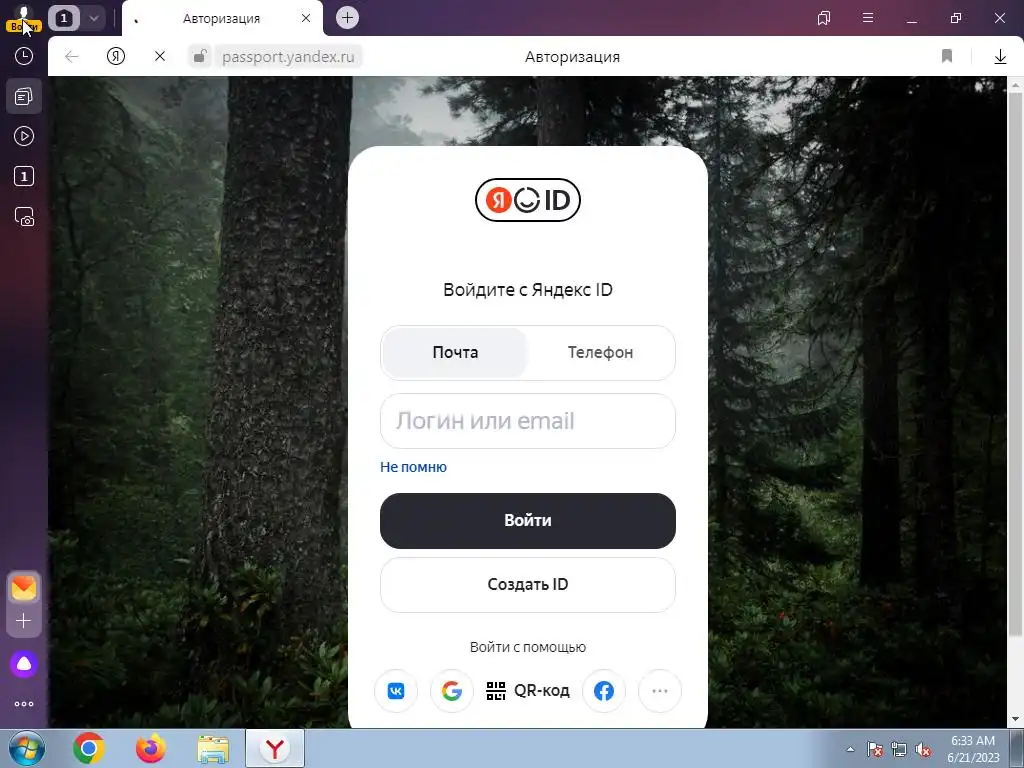This screenshot has width=1024, height=768.
Task: Select the Авторизация browser tab
Action: pyautogui.click(x=221, y=19)
